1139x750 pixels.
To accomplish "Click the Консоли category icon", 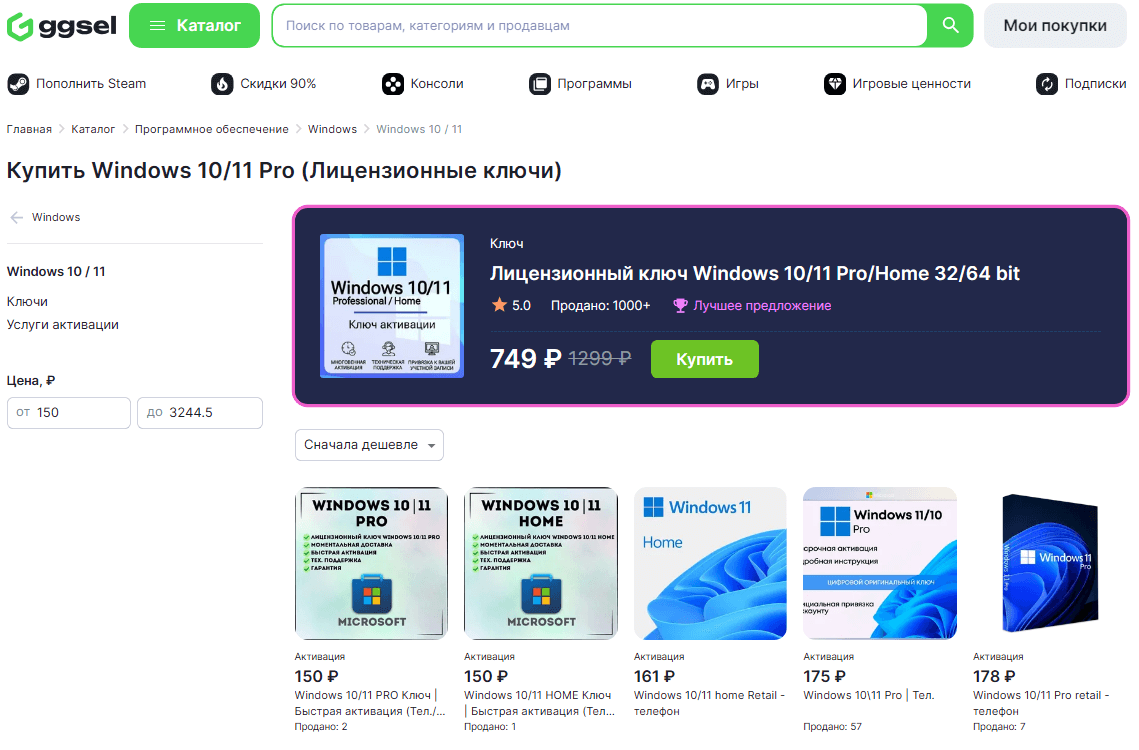I will (393, 84).
